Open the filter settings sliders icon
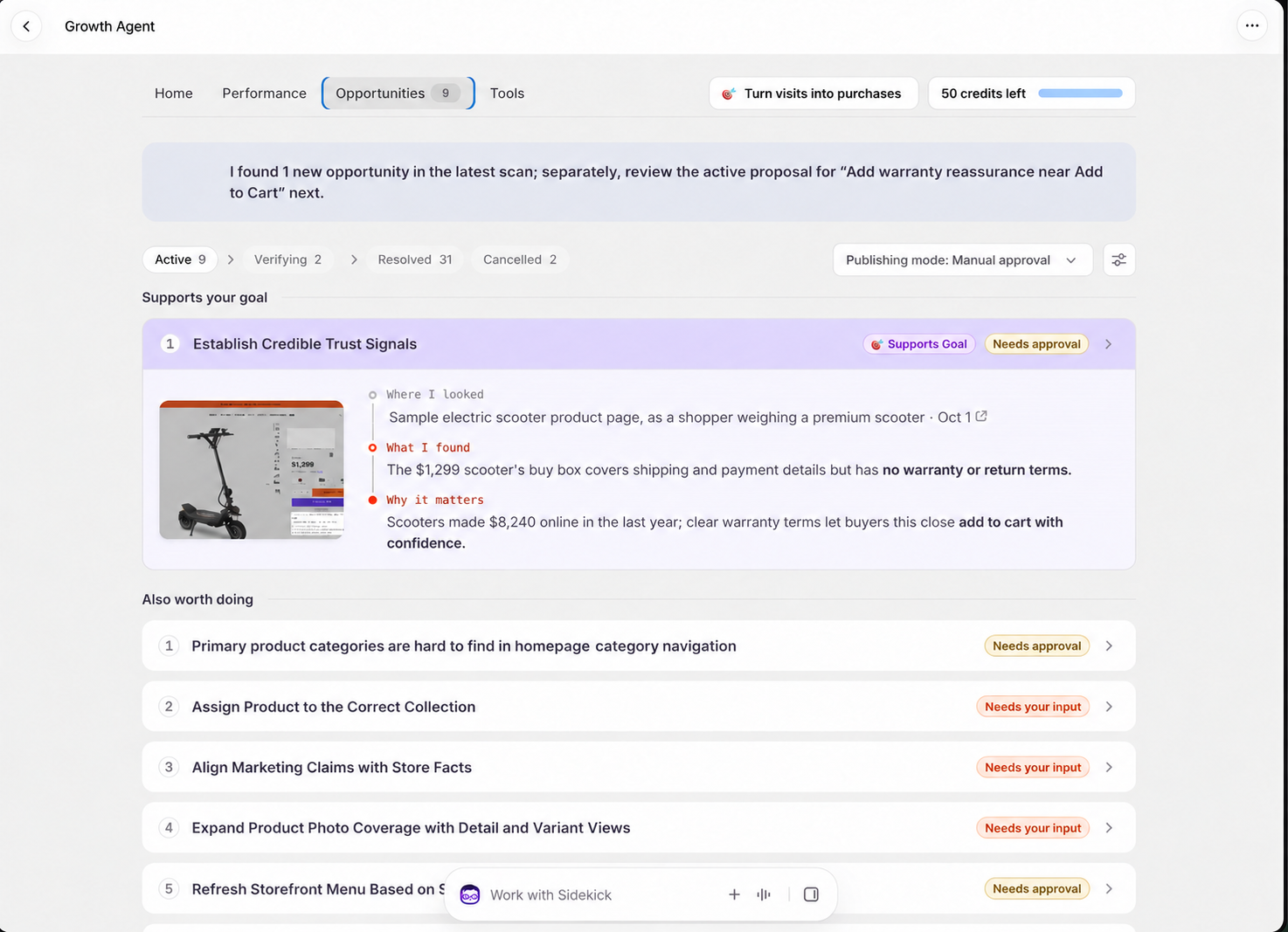The image size is (1288, 932). tap(1118, 260)
